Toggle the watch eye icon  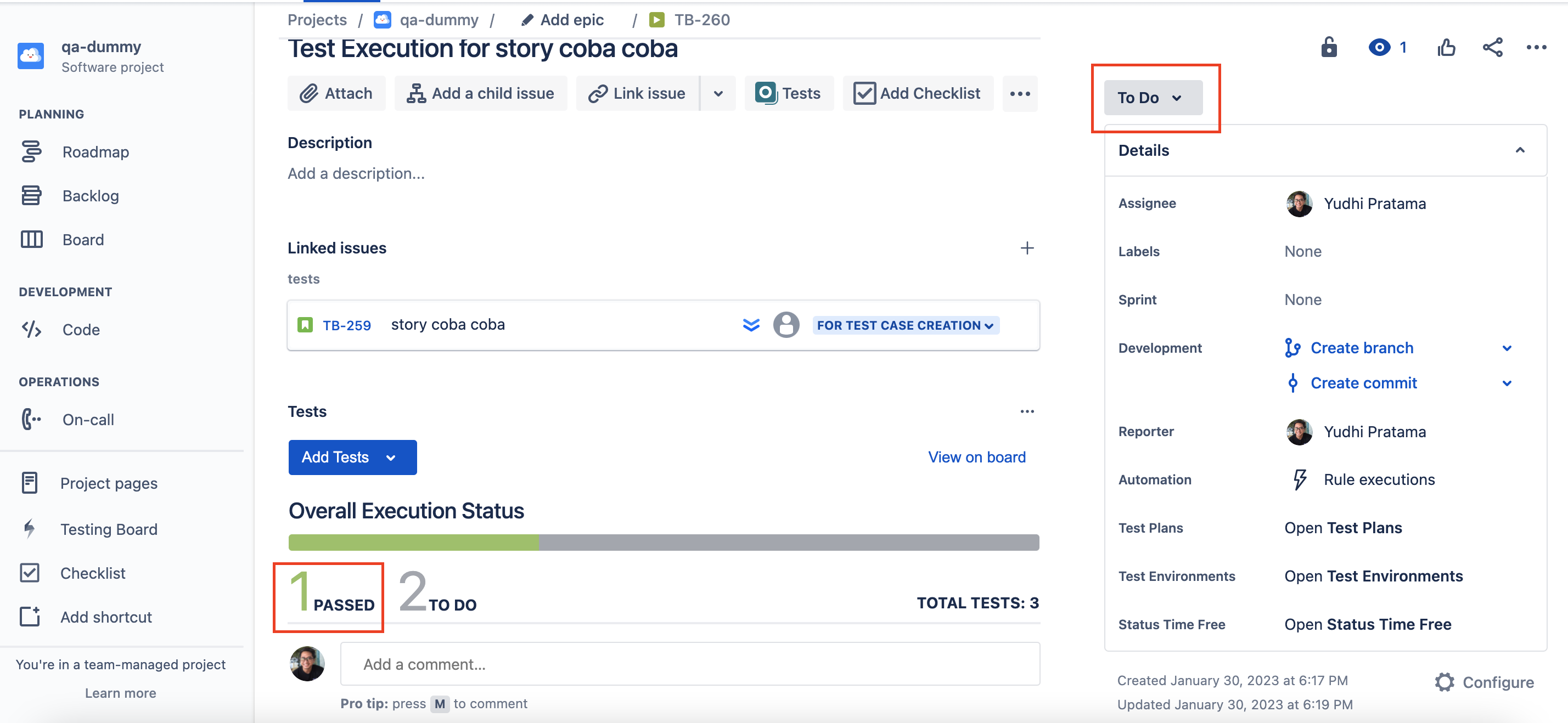click(x=1379, y=48)
